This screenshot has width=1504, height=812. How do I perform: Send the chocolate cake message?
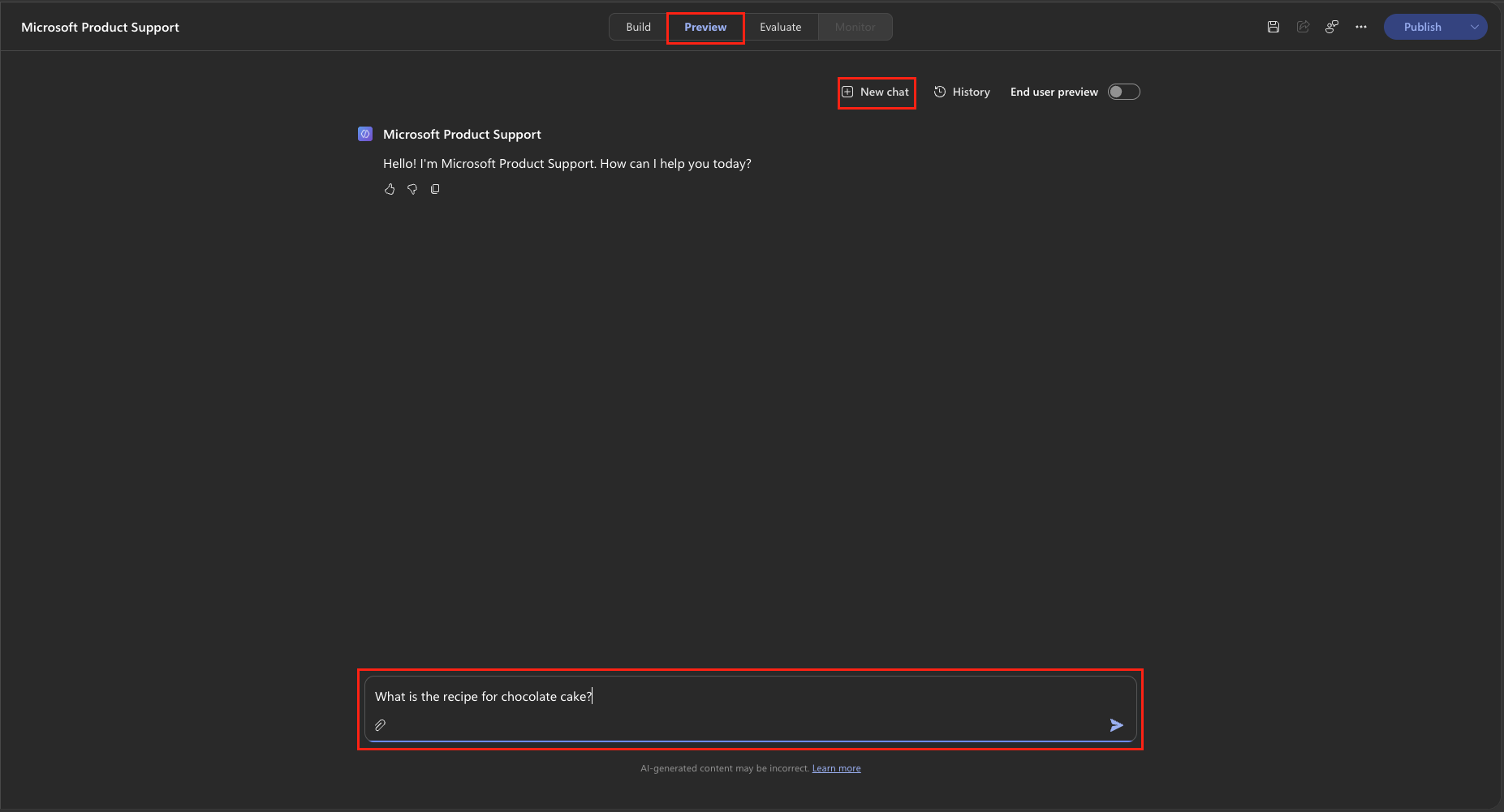(x=1117, y=725)
